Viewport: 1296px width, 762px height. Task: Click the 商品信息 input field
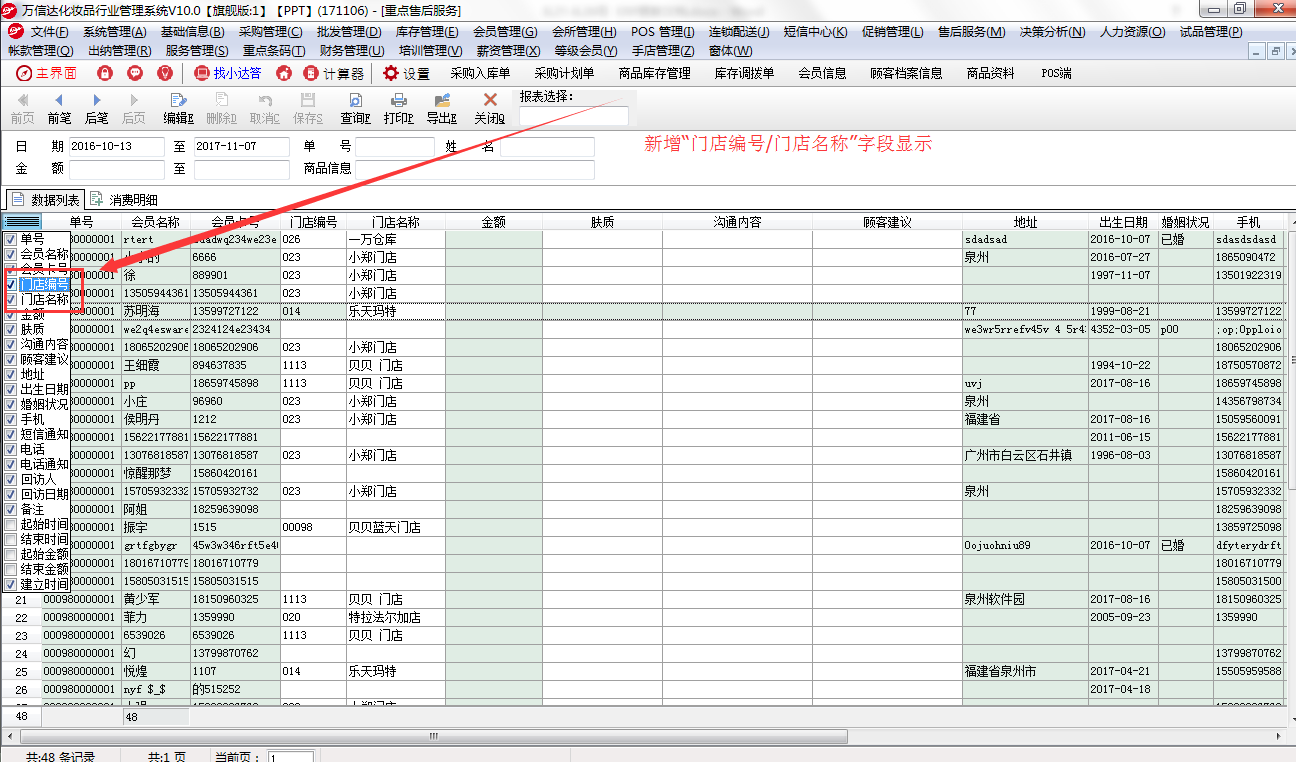(475, 169)
